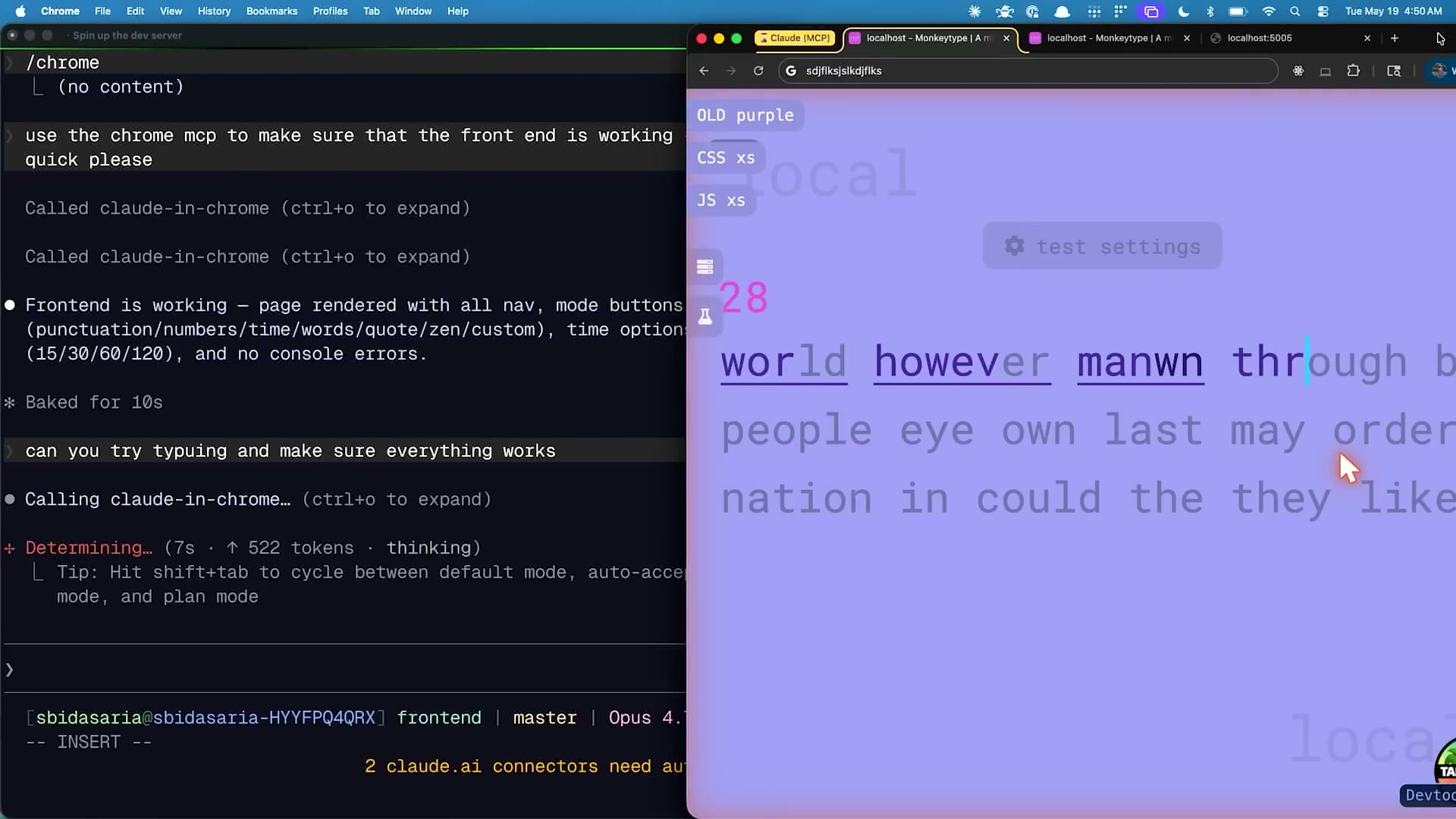This screenshot has width=1456, height=819.
Task: Open the History menu
Action: pos(214,11)
